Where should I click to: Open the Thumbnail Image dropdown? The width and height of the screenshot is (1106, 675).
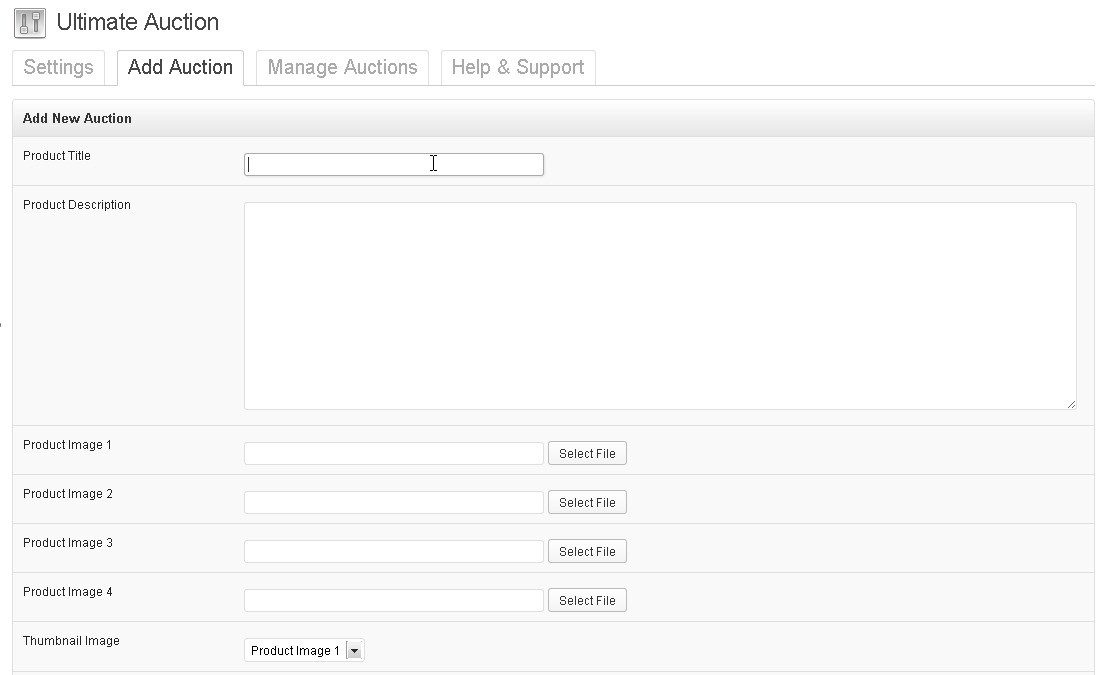(x=304, y=650)
